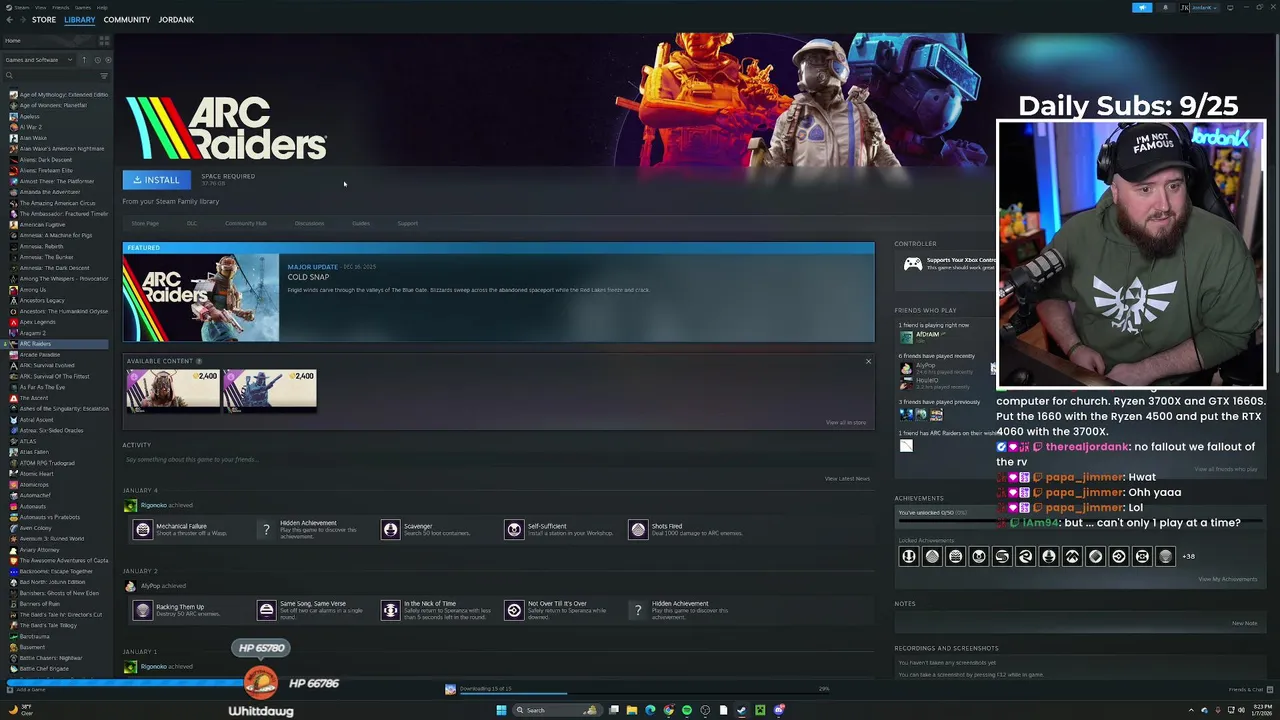1280x720 pixels.
Task: Open Spotify from the Windows taskbar
Action: [x=687, y=710]
